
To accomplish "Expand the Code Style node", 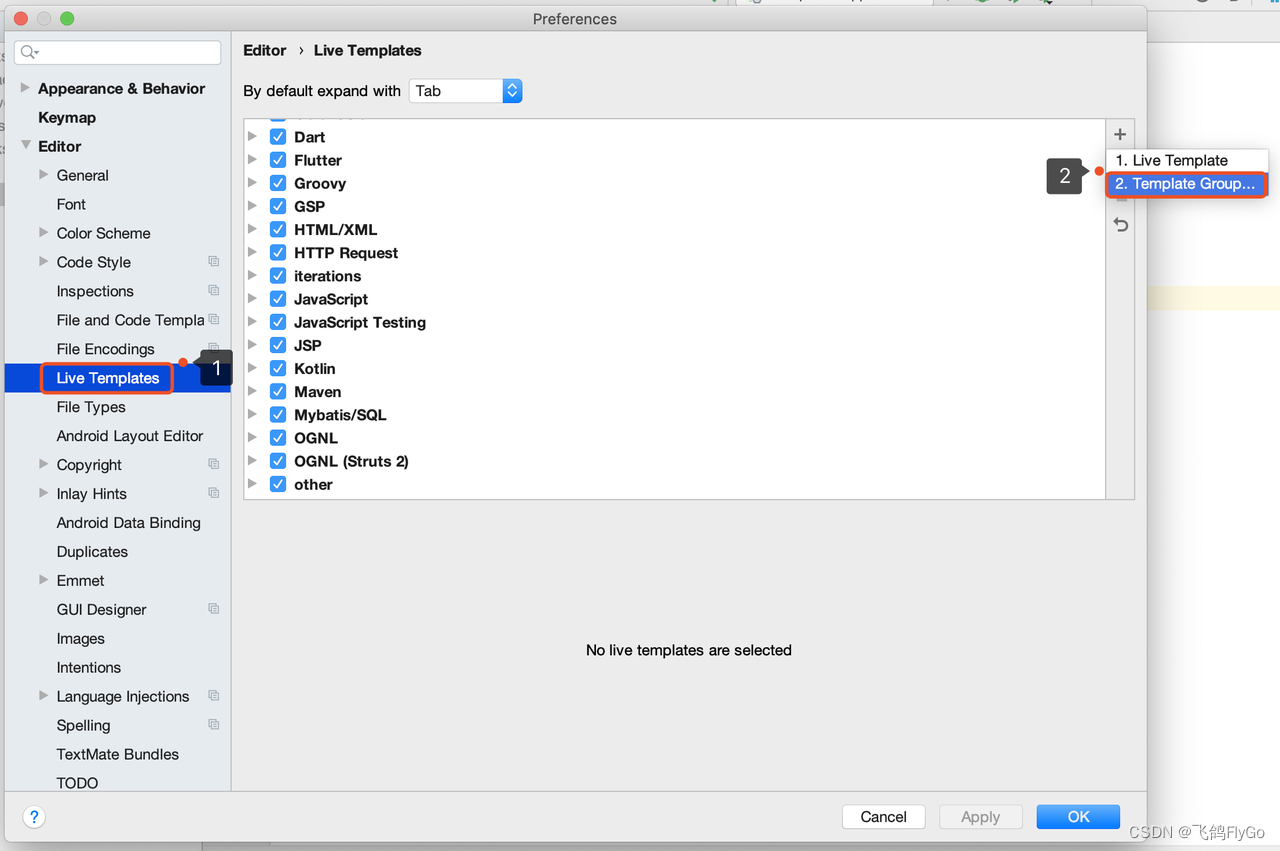I will click(43, 262).
